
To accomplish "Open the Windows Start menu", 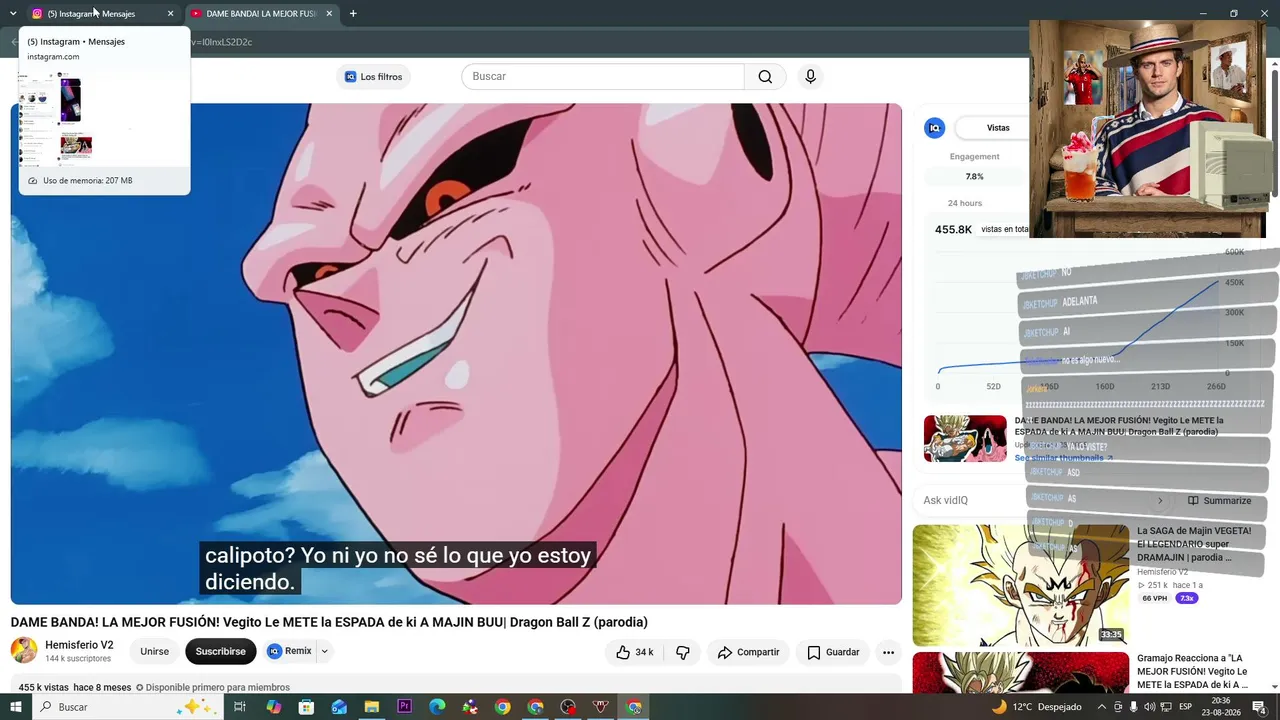I will [x=16, y=707].
